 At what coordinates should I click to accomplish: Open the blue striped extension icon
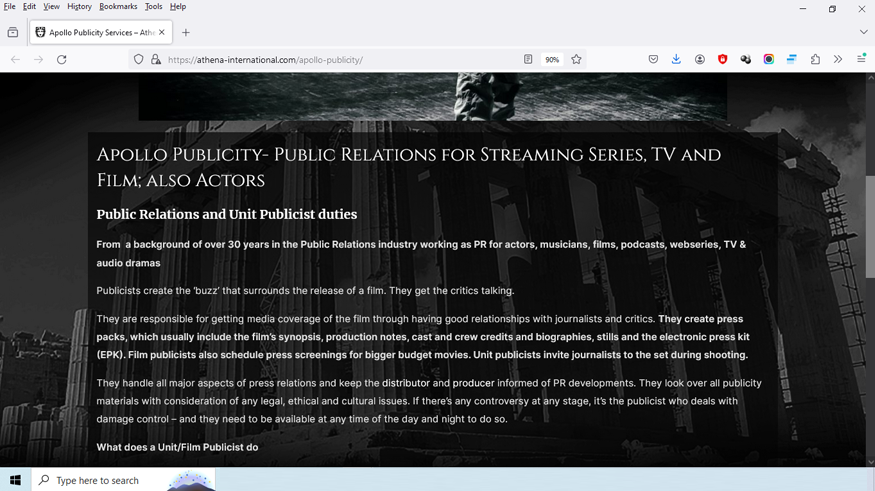click(x=792, y=60)
